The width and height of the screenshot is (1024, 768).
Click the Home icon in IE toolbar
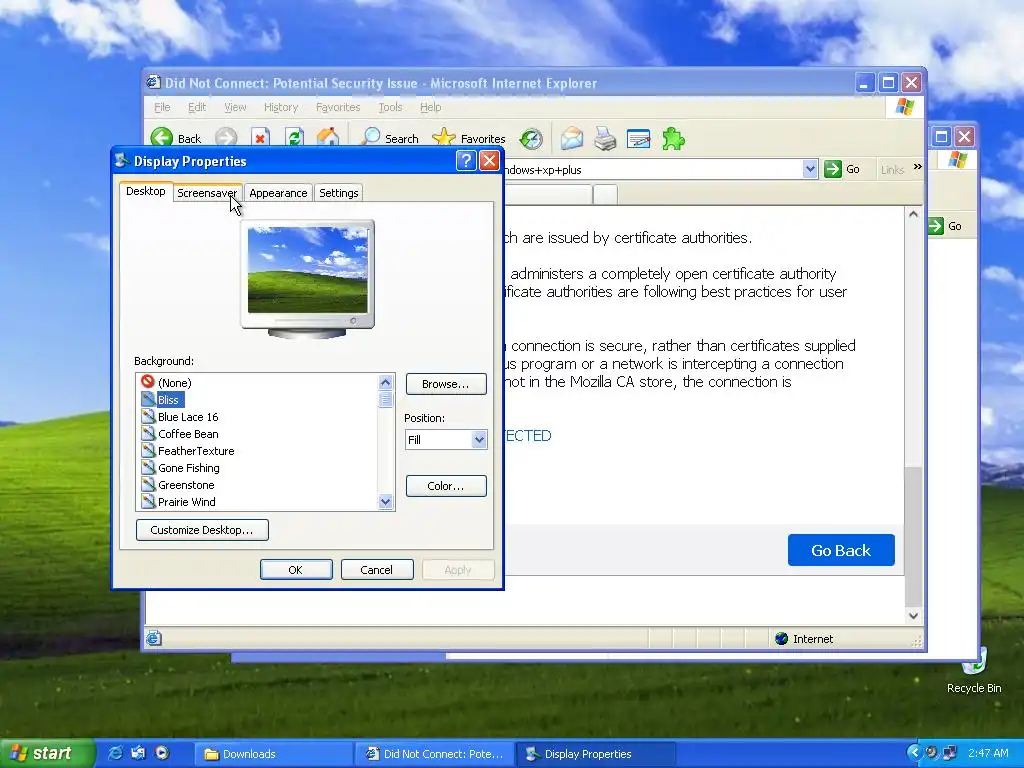[x=328, y=138]
